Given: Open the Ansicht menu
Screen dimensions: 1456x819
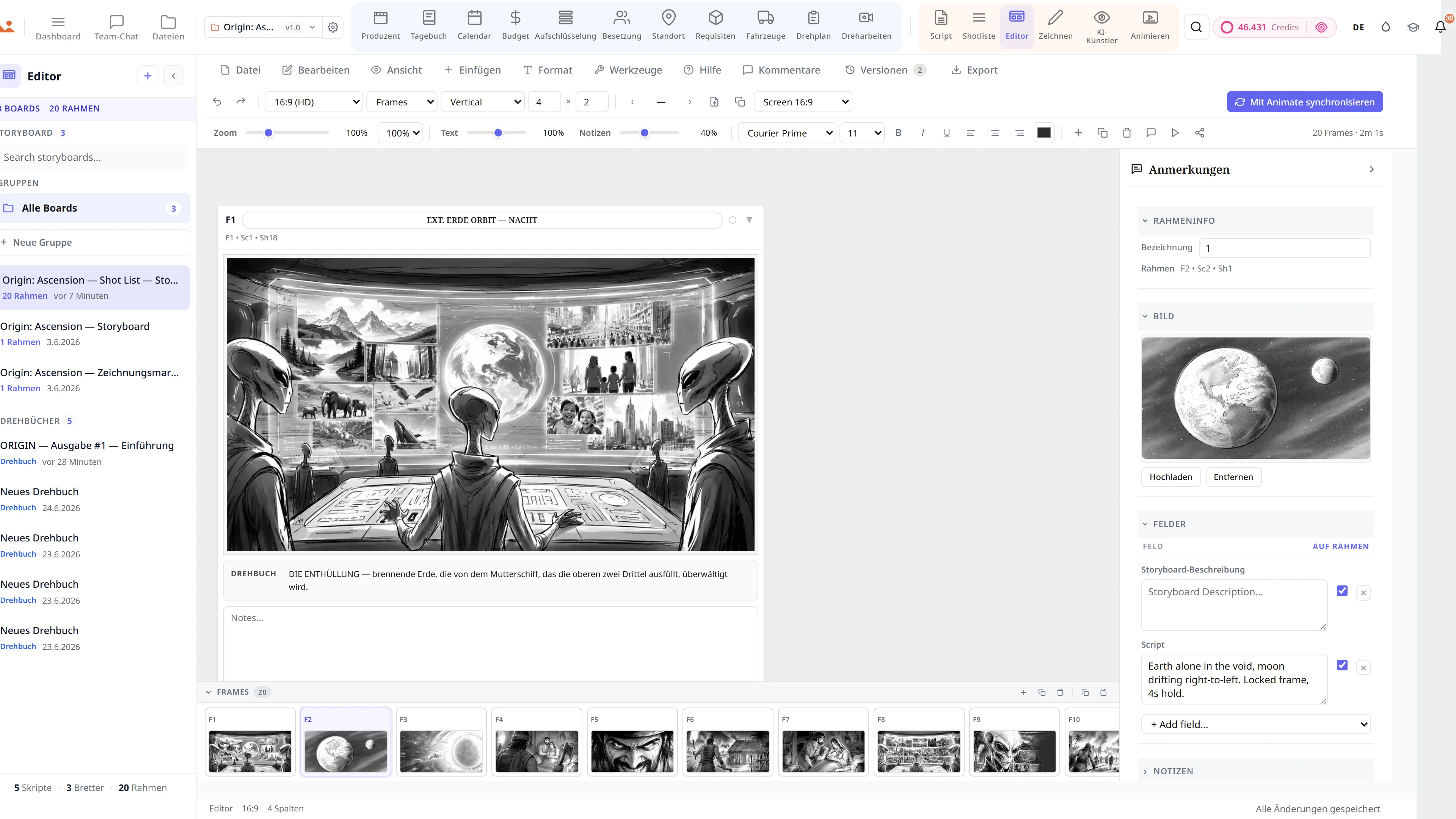Looking at the screenshot, I should pos(396,70).
